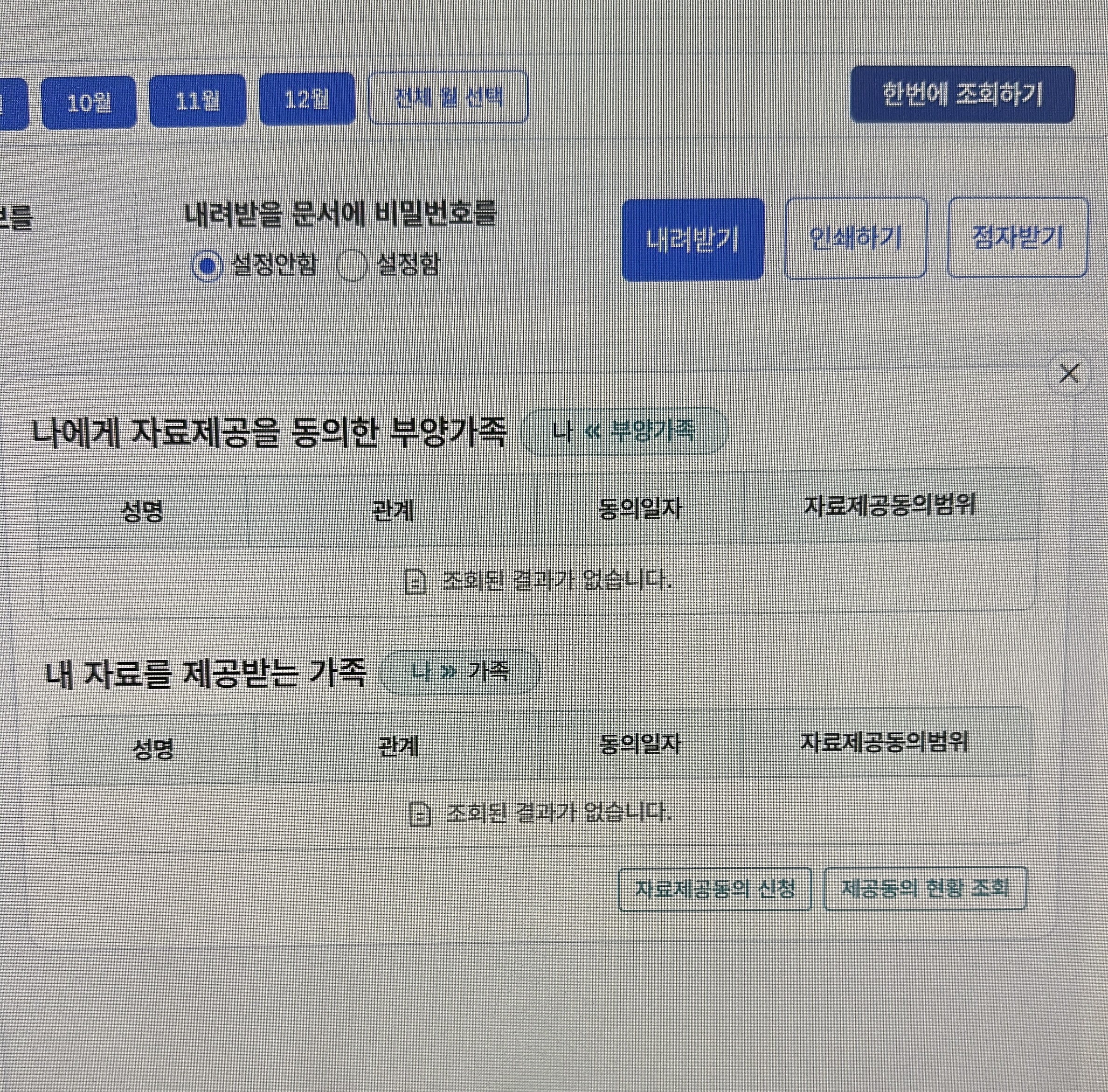Close the family consent panel with X
Screen dimensions: 1108x1092
[1068, 373]
